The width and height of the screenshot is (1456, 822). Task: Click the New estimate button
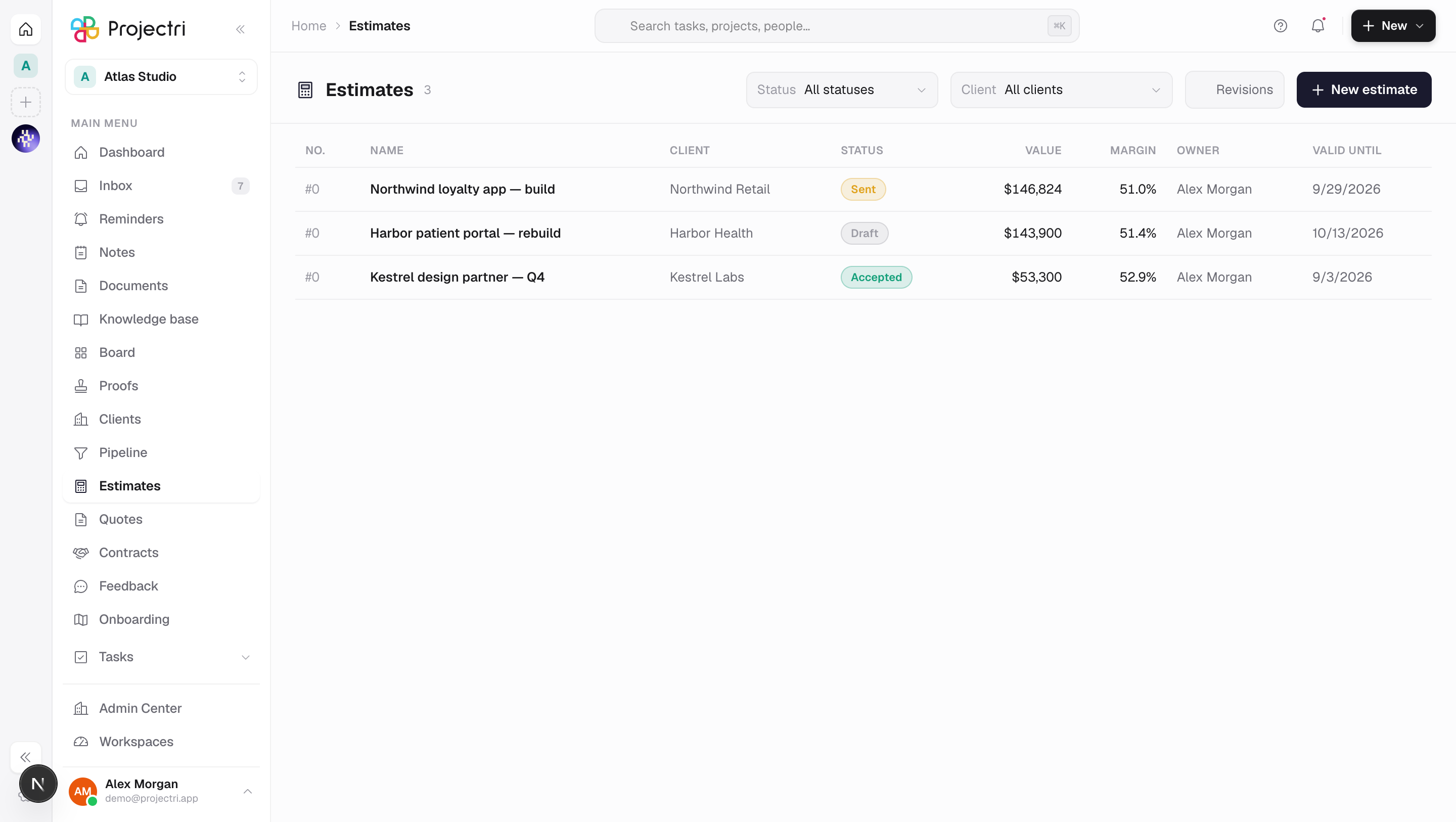1364,90
